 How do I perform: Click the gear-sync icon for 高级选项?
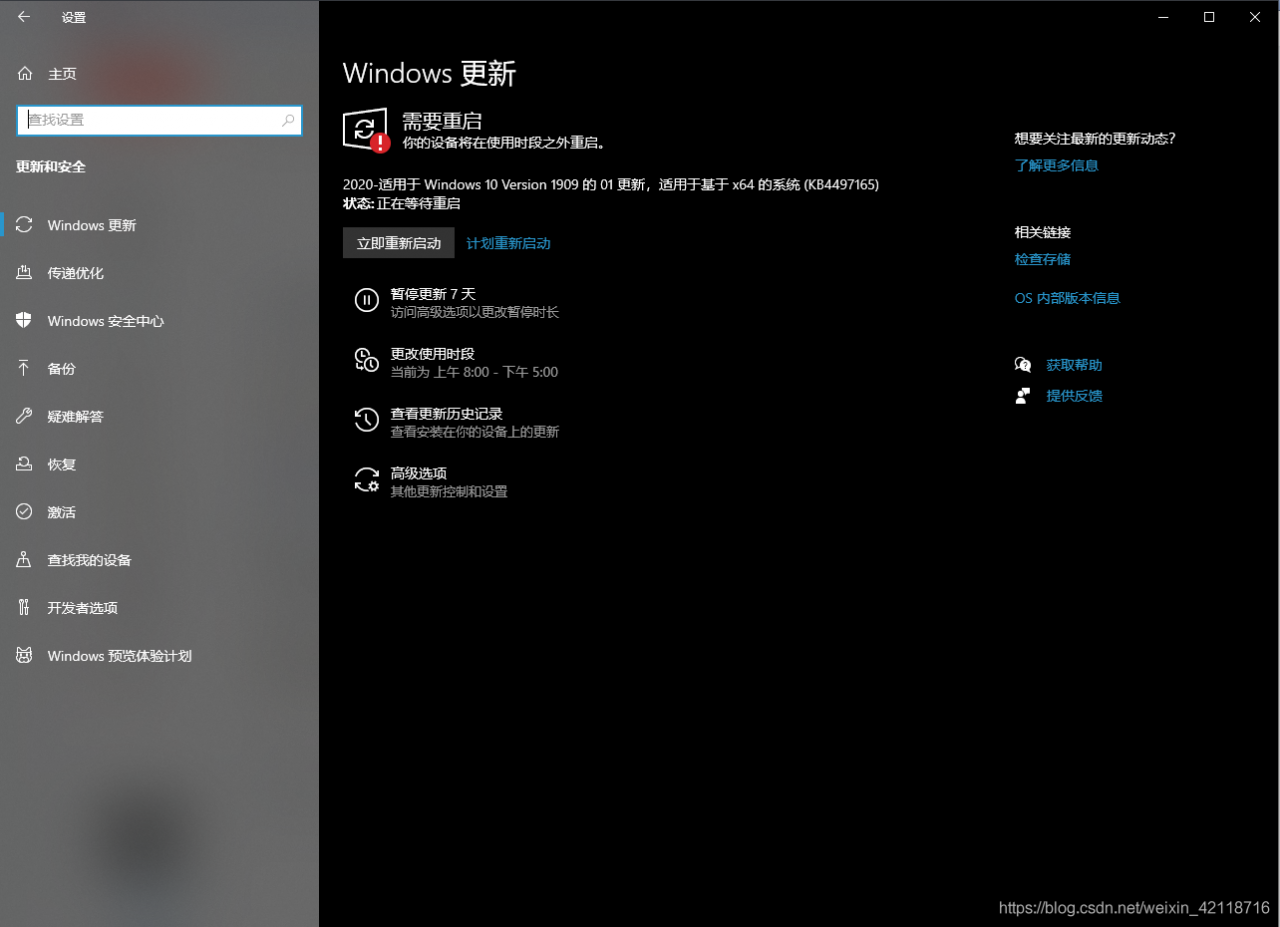tap(367, 480)
